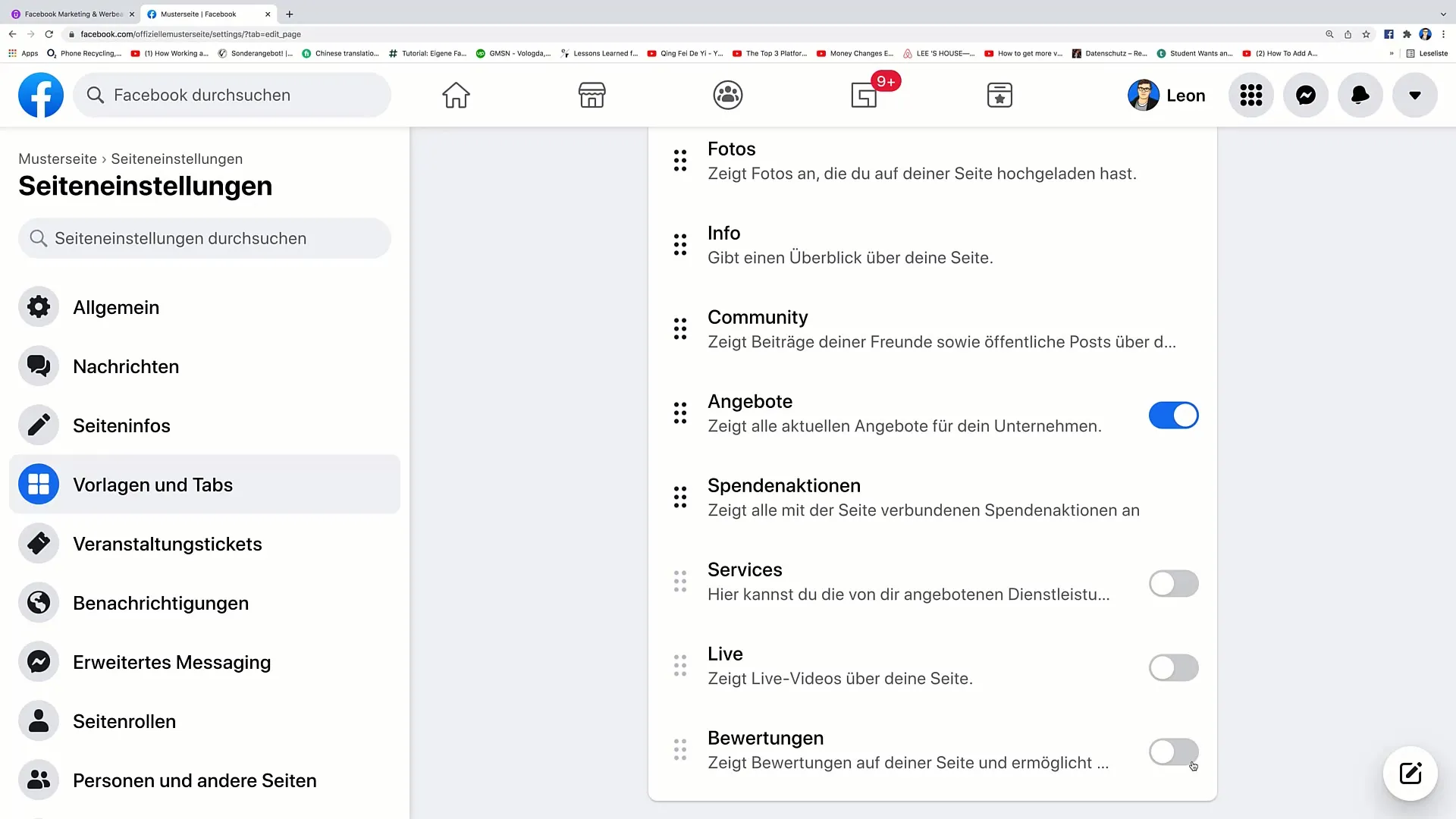Click Leon's profile picture

pyautogui.click(x=1144, y=95)
